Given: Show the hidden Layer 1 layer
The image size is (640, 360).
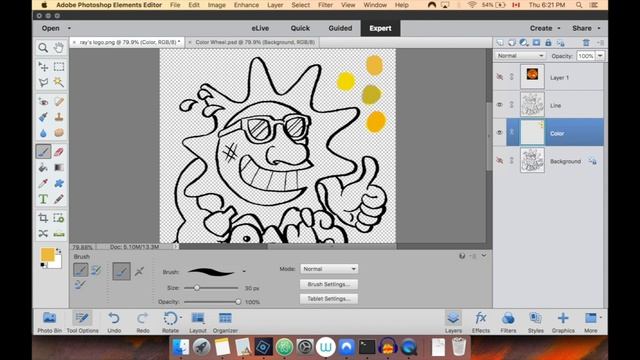Looking at the screenshot, I should 500,77.
